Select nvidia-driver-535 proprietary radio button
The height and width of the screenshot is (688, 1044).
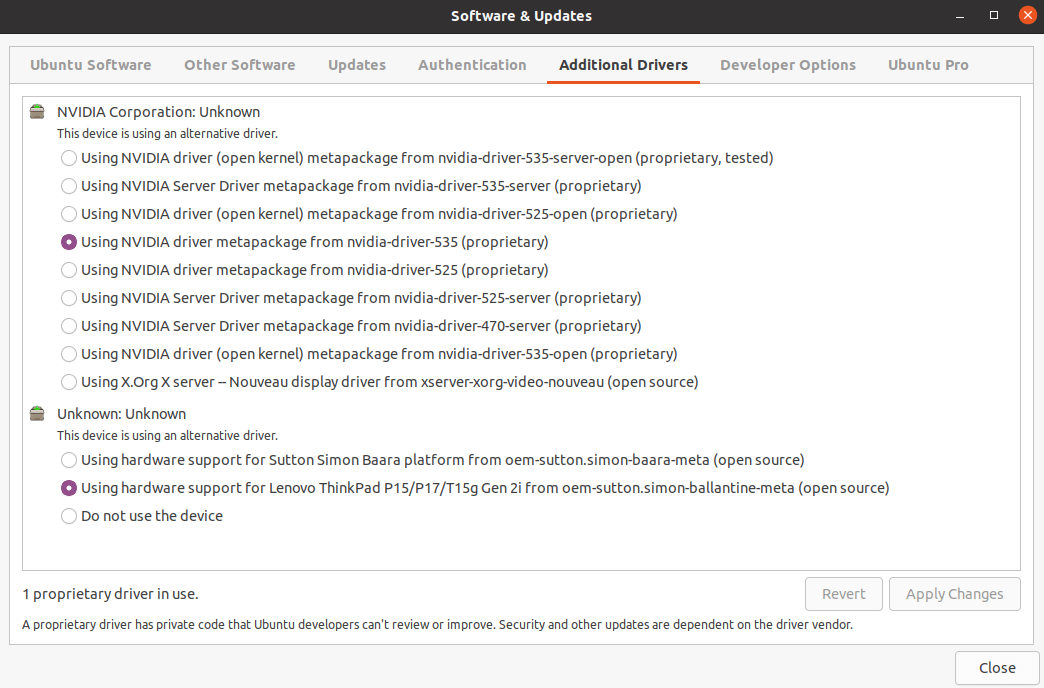(69, 242)
